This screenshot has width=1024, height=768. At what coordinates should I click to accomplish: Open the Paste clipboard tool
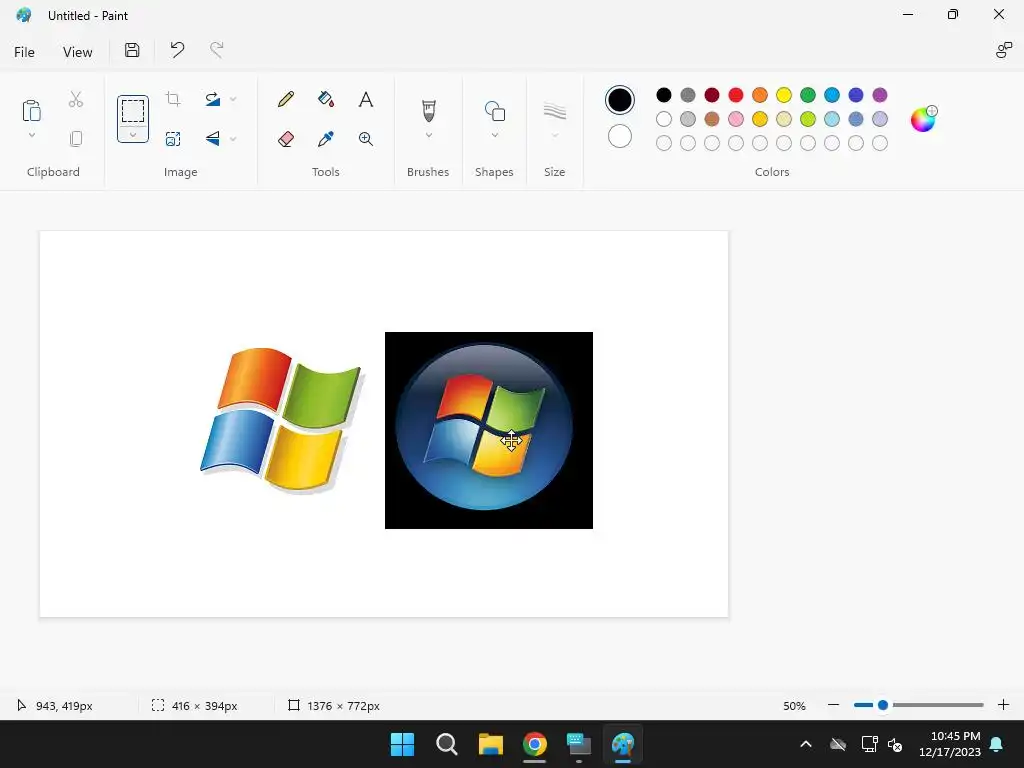pos(31,110)
